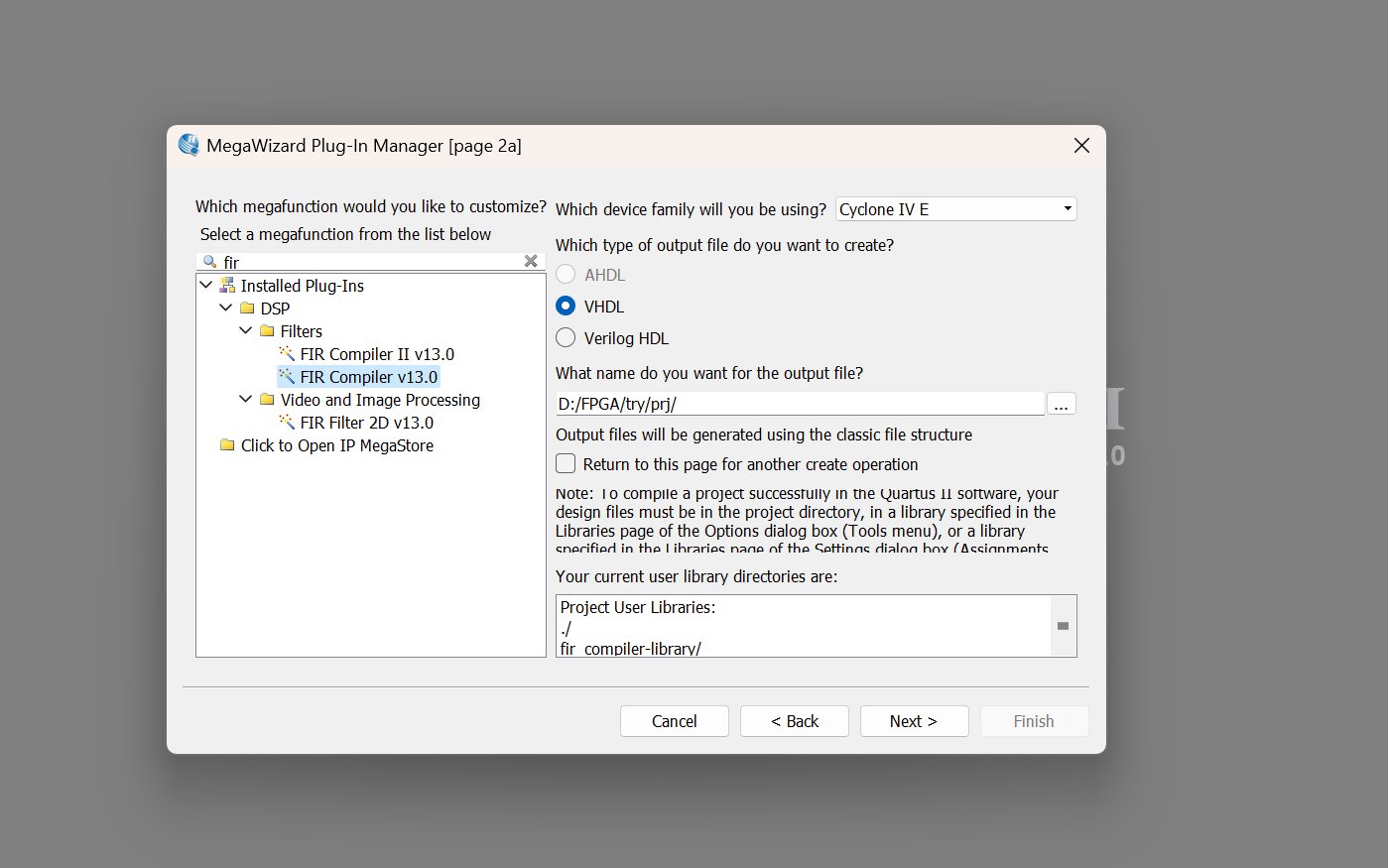The width and height of the screenshot is (1388, 868).
Task: Click the Filters folder icon
Action: pyautogui.click(x=267, y=330)
